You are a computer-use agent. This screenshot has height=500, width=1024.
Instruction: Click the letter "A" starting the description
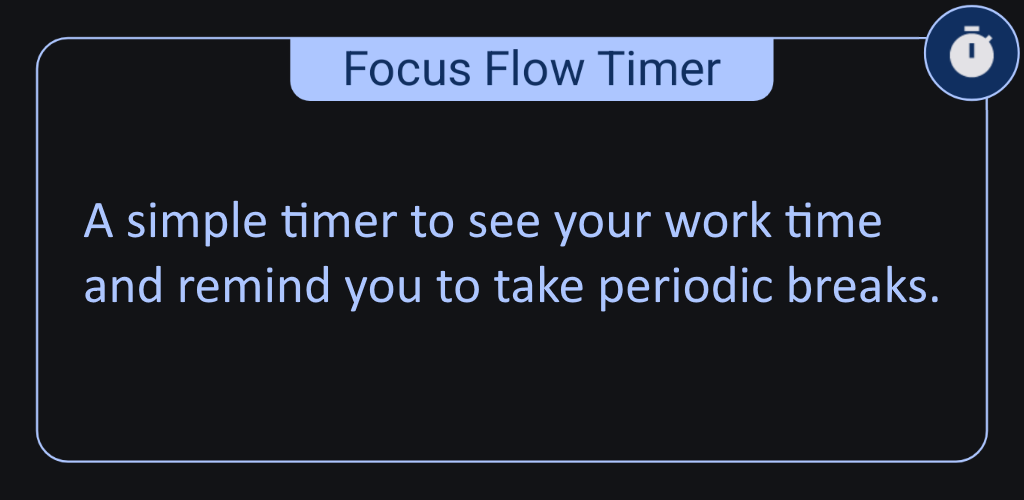point(99,221)
